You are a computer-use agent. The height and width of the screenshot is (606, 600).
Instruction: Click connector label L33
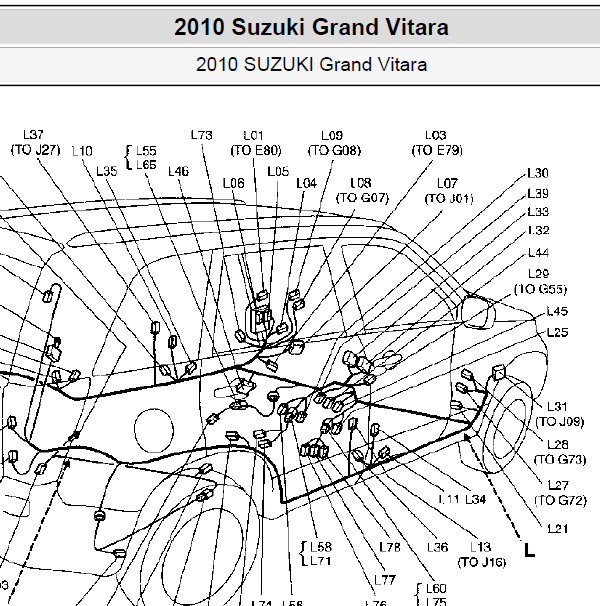tap(538, 211)
